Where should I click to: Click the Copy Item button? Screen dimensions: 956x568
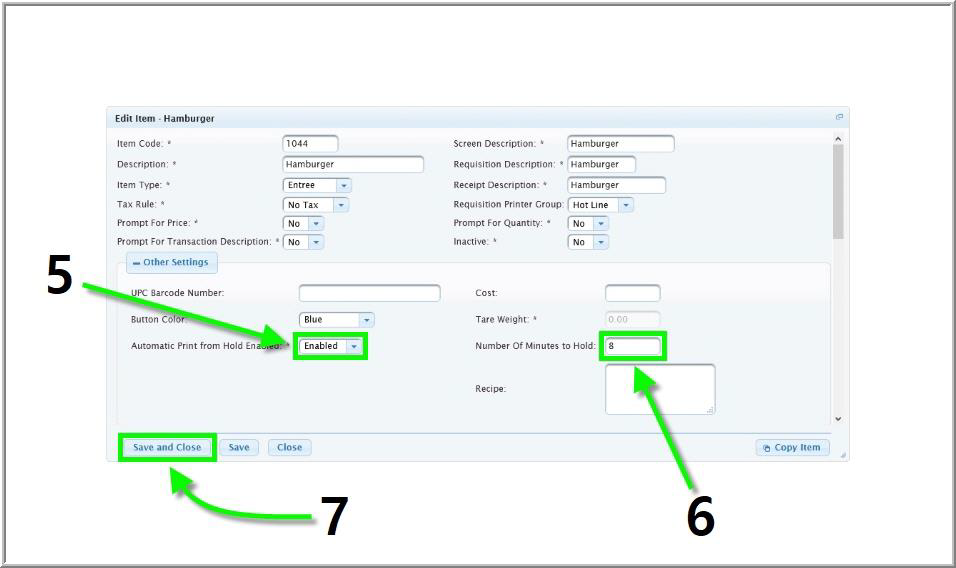(x=792, y=447)
